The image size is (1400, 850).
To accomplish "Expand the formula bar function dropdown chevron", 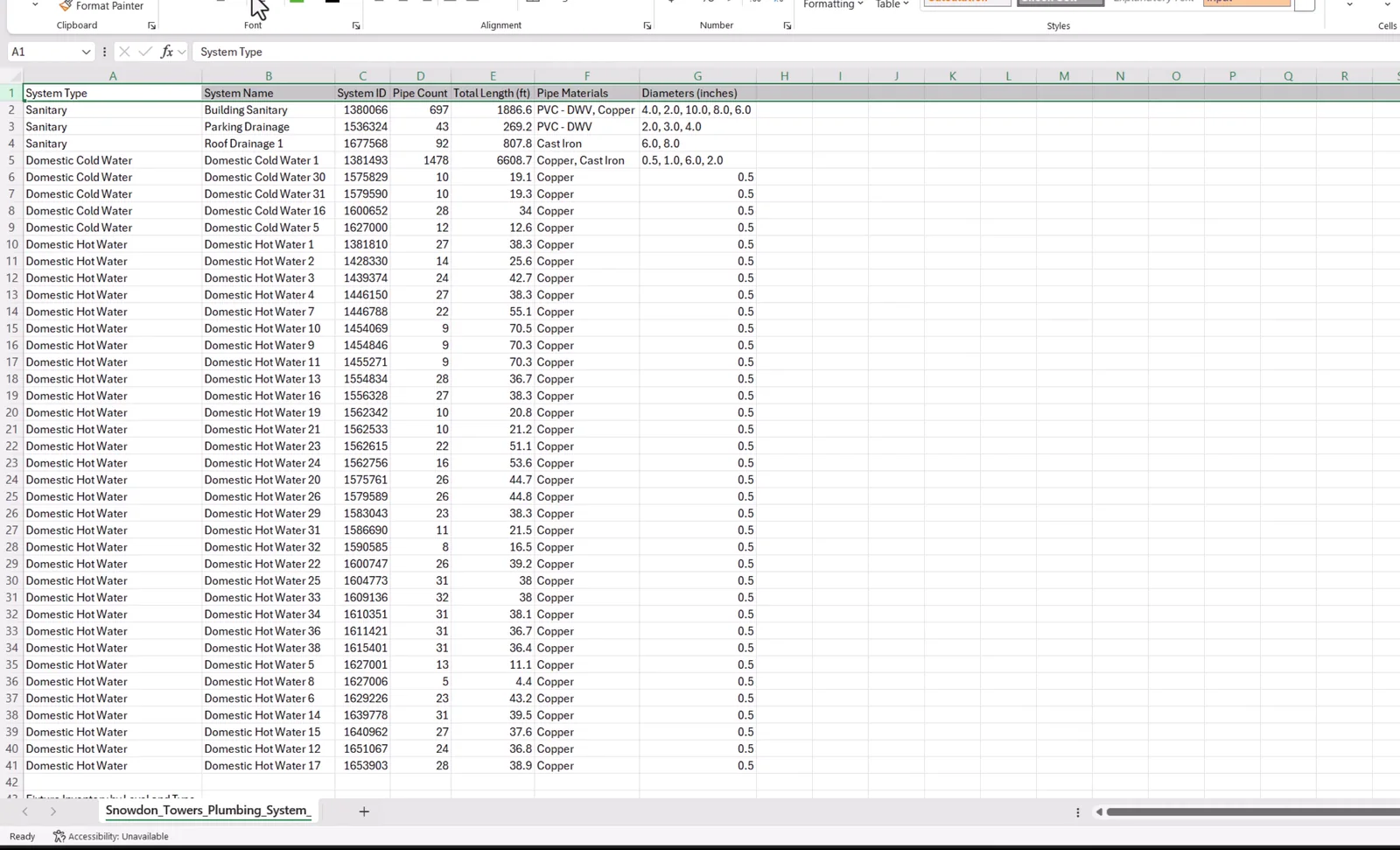I will tap(181, 52).
